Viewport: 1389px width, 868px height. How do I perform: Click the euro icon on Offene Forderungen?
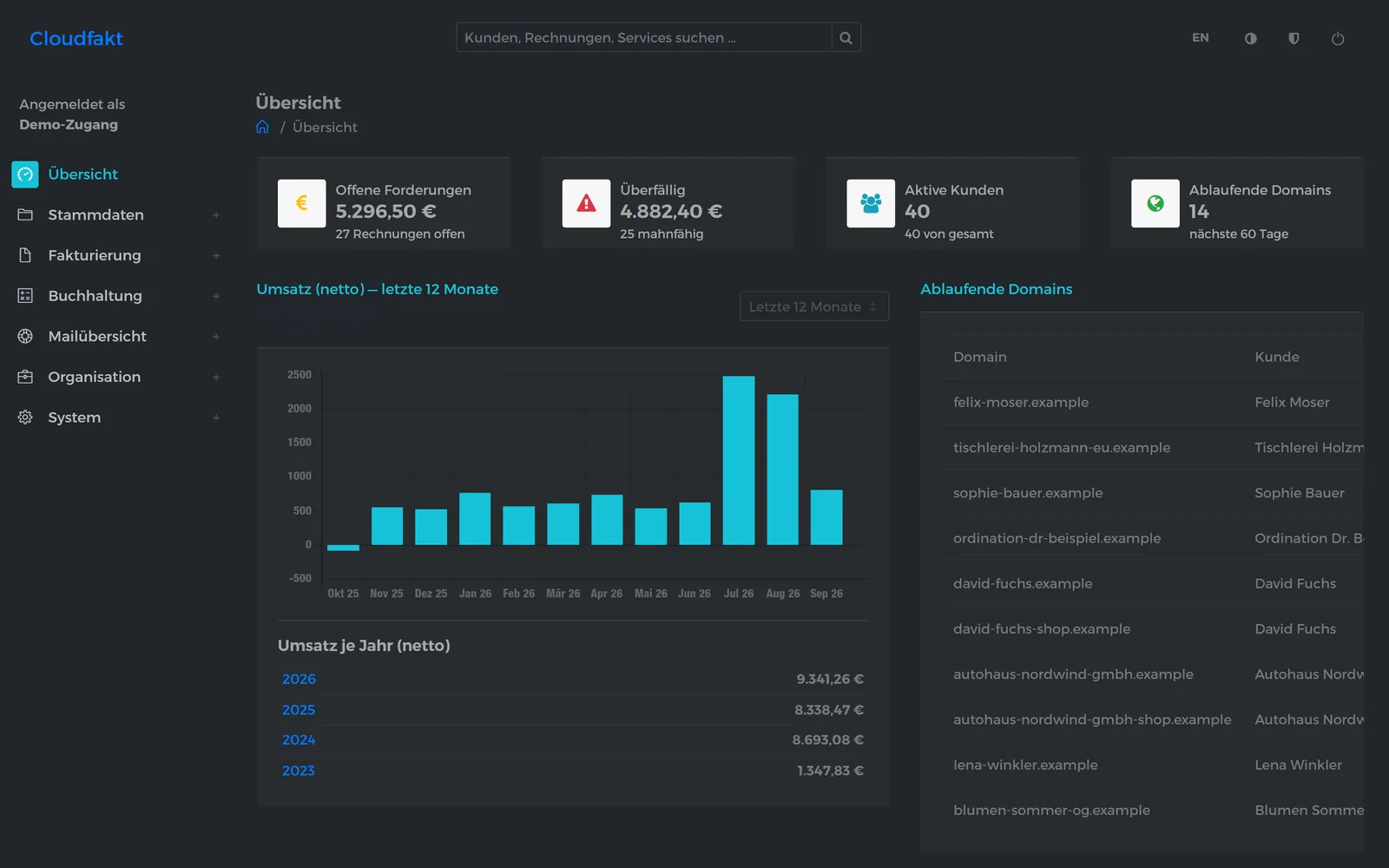pos(301,203)
